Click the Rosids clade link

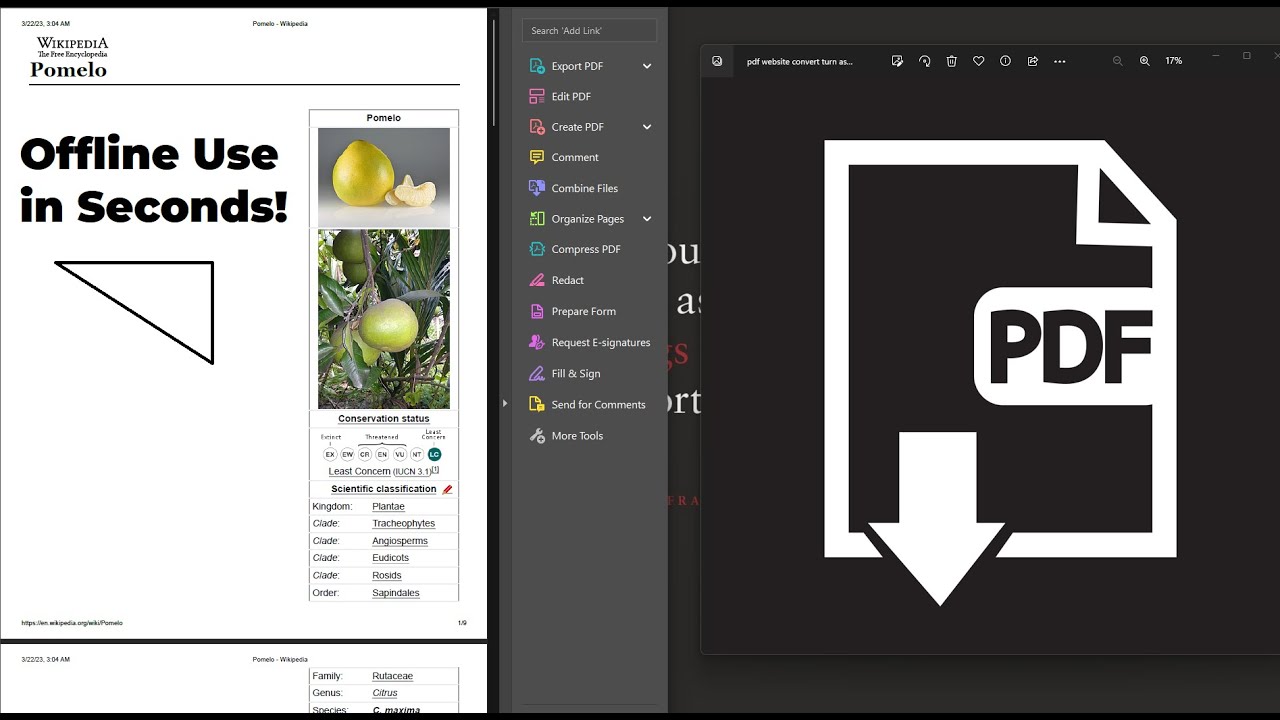point(387,576)
